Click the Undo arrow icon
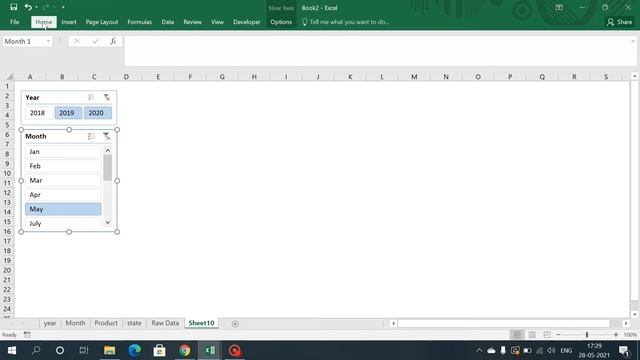Image resolution: width=640 pixels, height=360 pixels. tap(28, 7)
